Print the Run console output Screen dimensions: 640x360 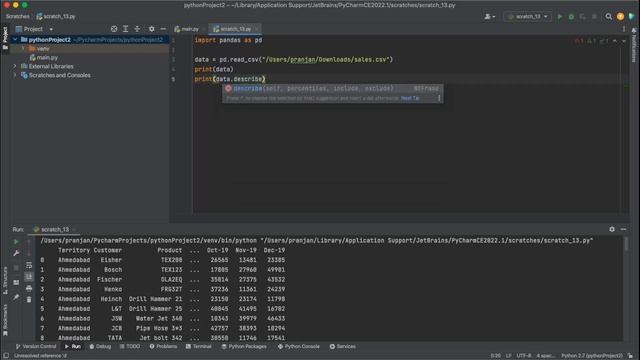29,289
